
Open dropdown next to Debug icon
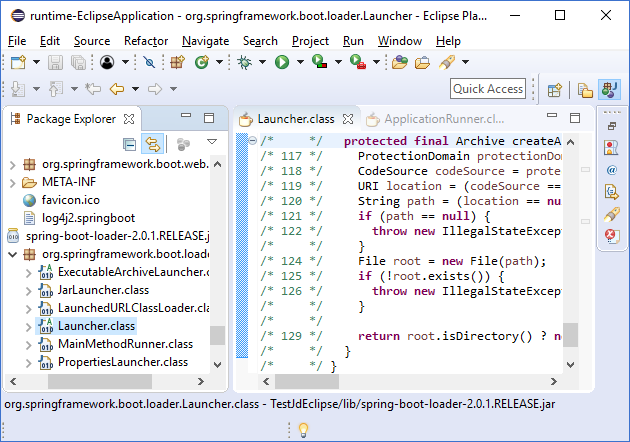click(262, 62)
